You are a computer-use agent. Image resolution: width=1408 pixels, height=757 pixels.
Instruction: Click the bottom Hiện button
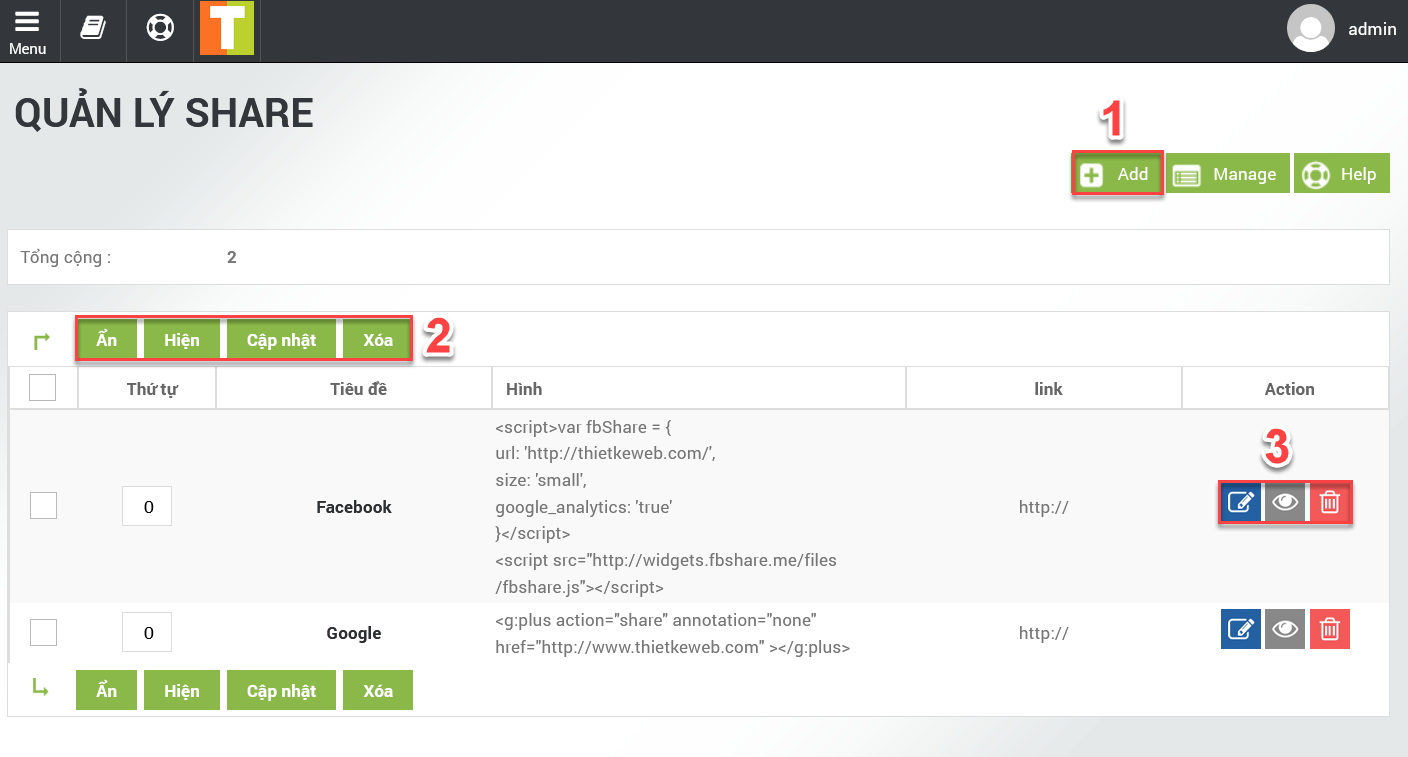182,691
